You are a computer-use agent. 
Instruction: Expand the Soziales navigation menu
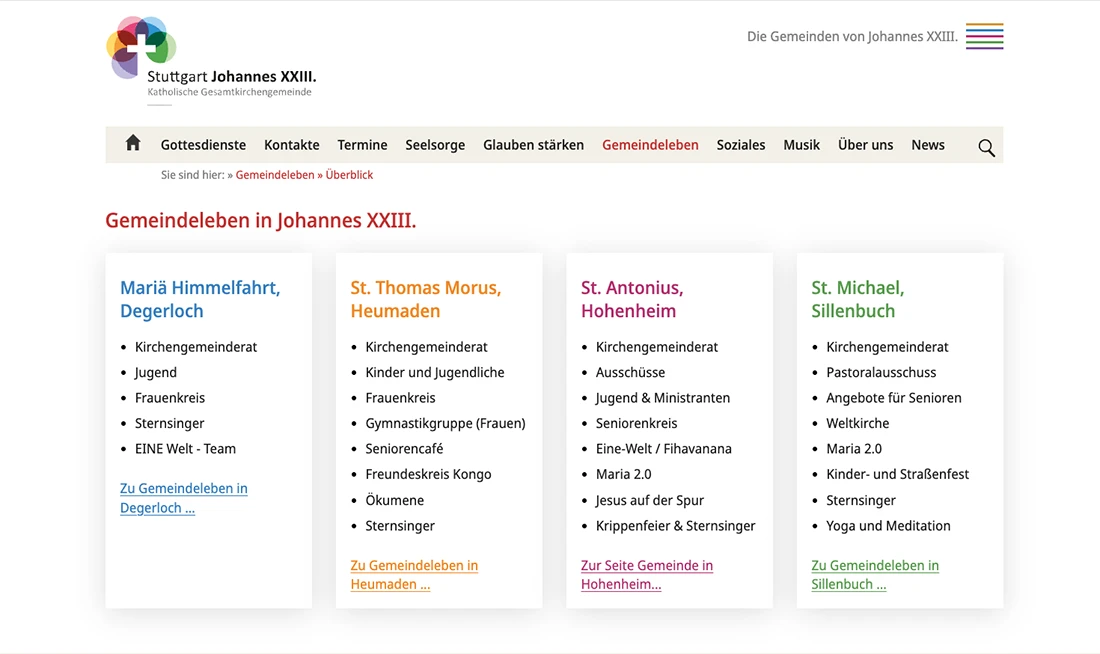(740, 145)
